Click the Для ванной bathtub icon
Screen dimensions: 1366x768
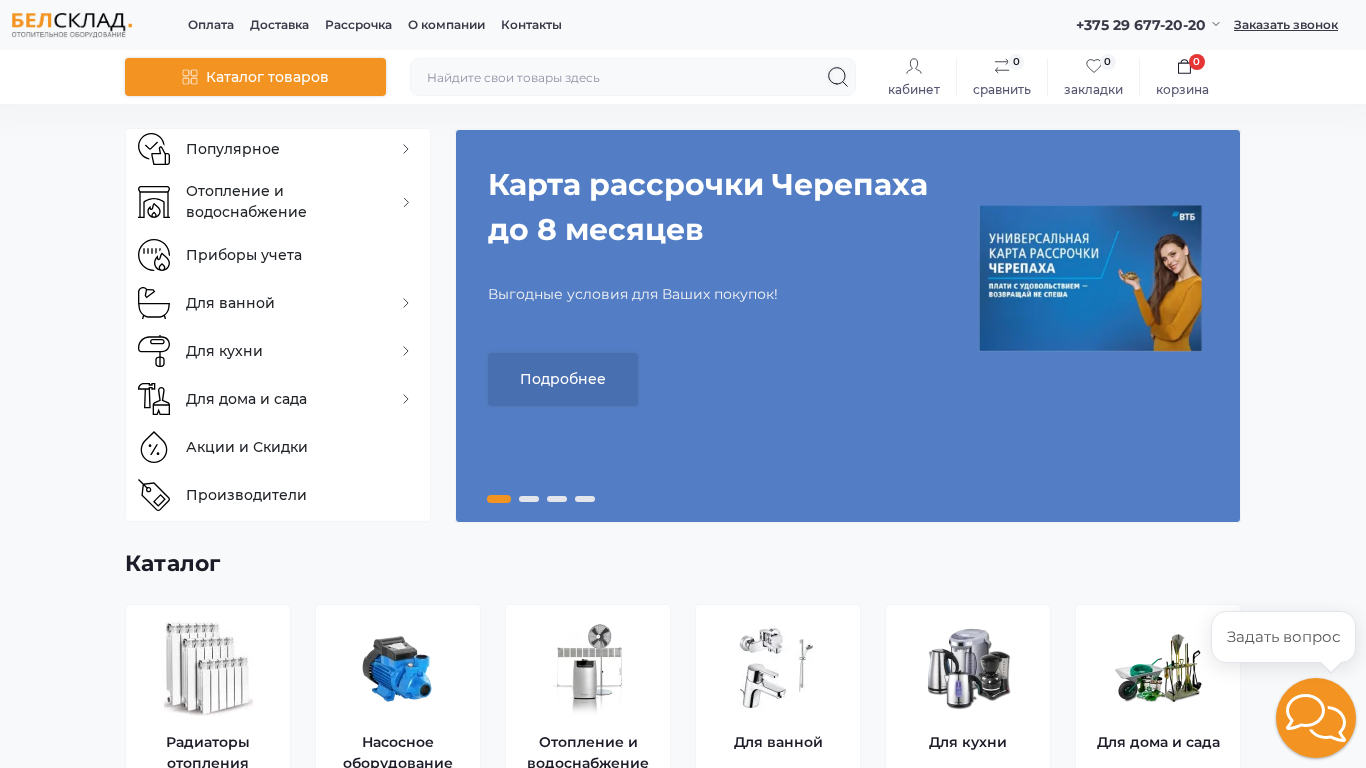click(154, 303)
